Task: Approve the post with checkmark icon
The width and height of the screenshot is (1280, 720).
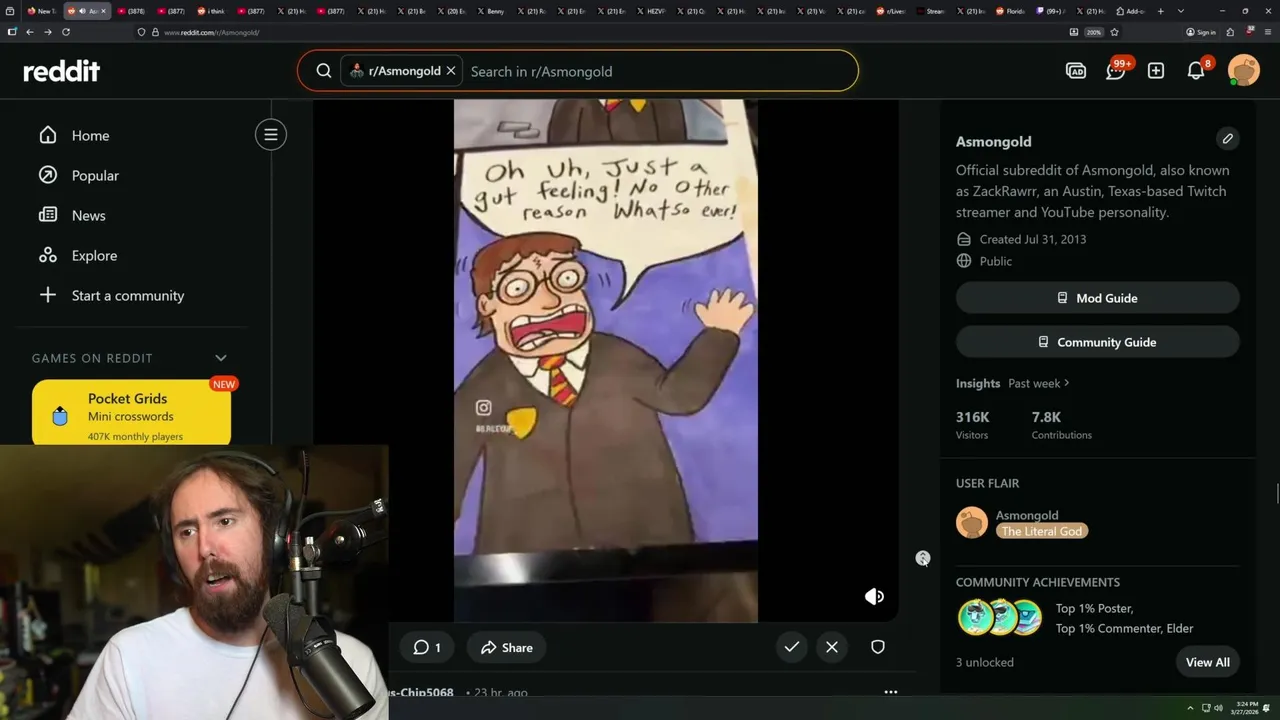Action: tap(791, 647)
